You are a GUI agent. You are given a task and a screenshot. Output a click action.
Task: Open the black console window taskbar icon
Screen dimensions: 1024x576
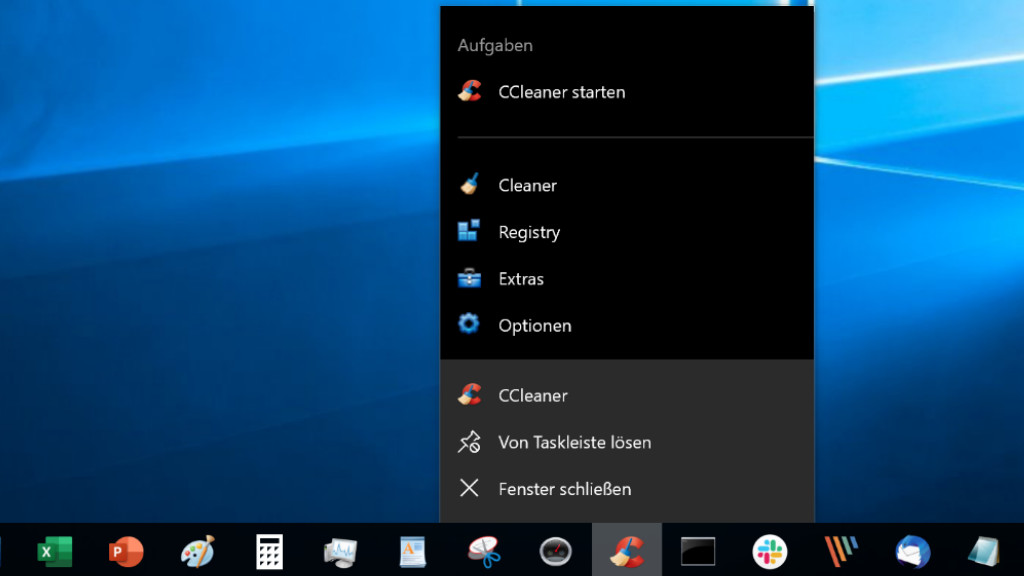point(698,551)
